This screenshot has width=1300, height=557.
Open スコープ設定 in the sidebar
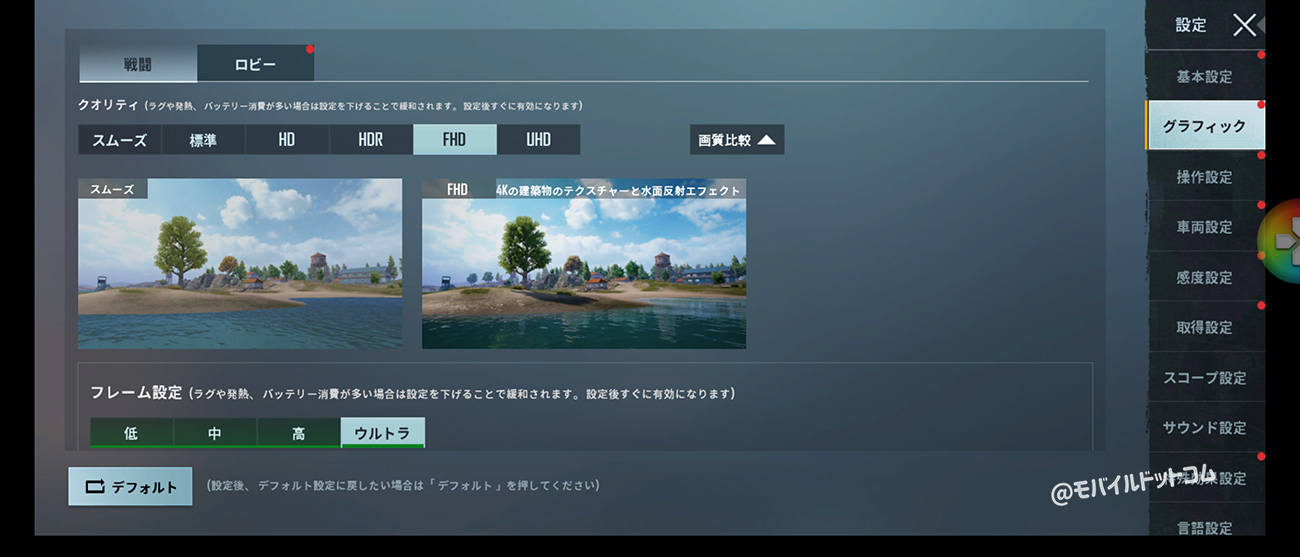point(1205,378)
